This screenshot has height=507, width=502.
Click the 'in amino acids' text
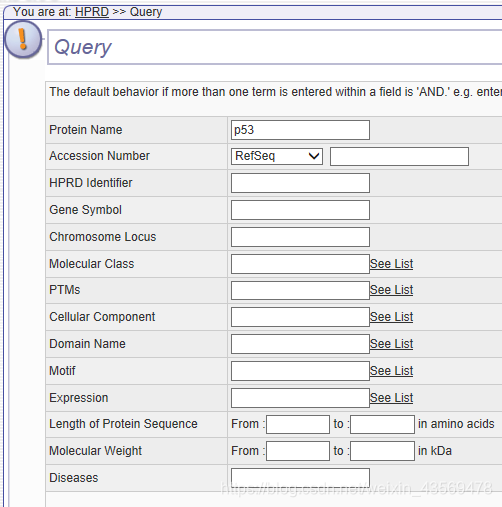(x=456, y=424)
